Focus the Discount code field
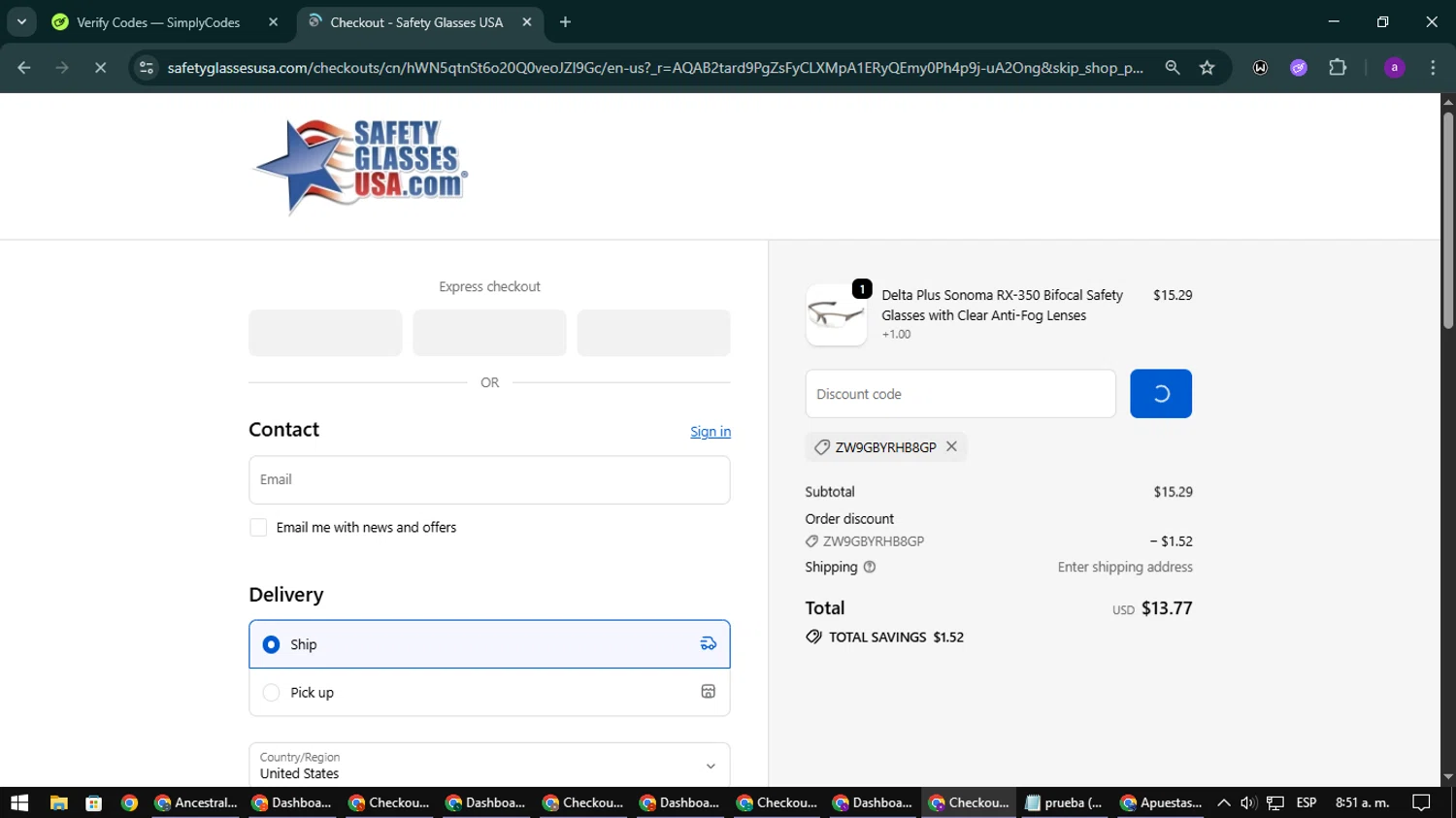1456x818 pixels. [960, 394]
